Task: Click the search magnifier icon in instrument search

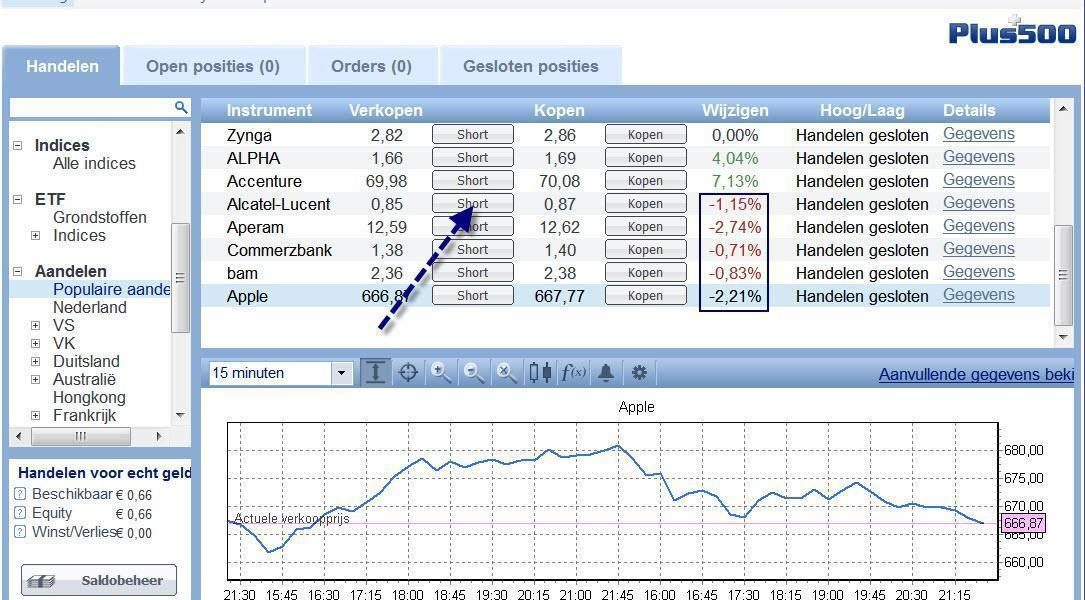Action: tap(181, 107)
